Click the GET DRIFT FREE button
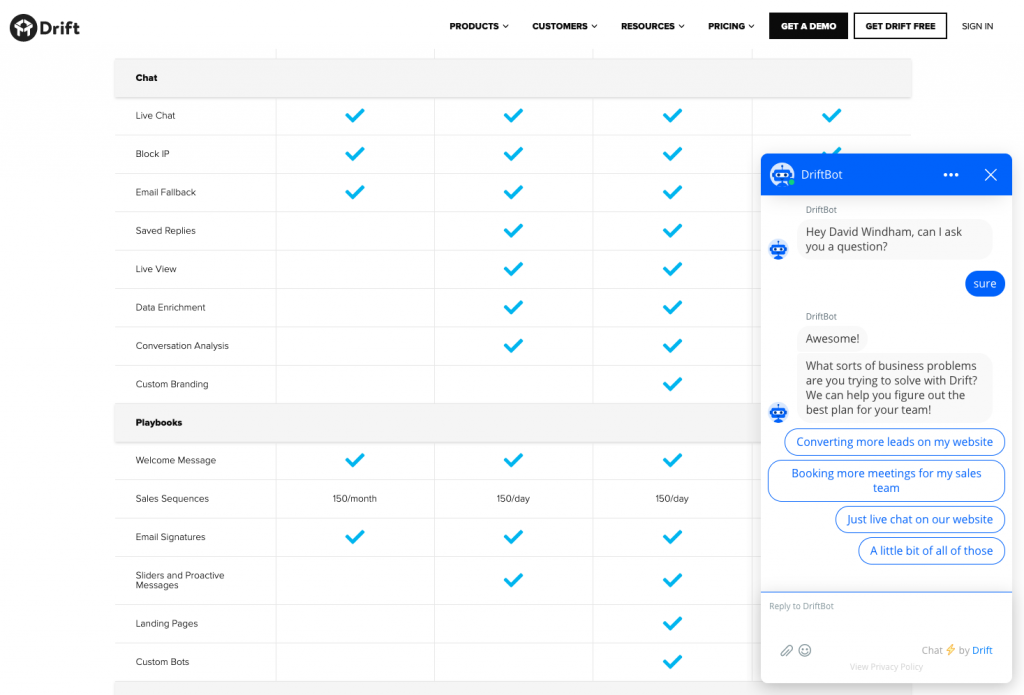This screenshot has height=695, width=1024. (x=900, y=26)
